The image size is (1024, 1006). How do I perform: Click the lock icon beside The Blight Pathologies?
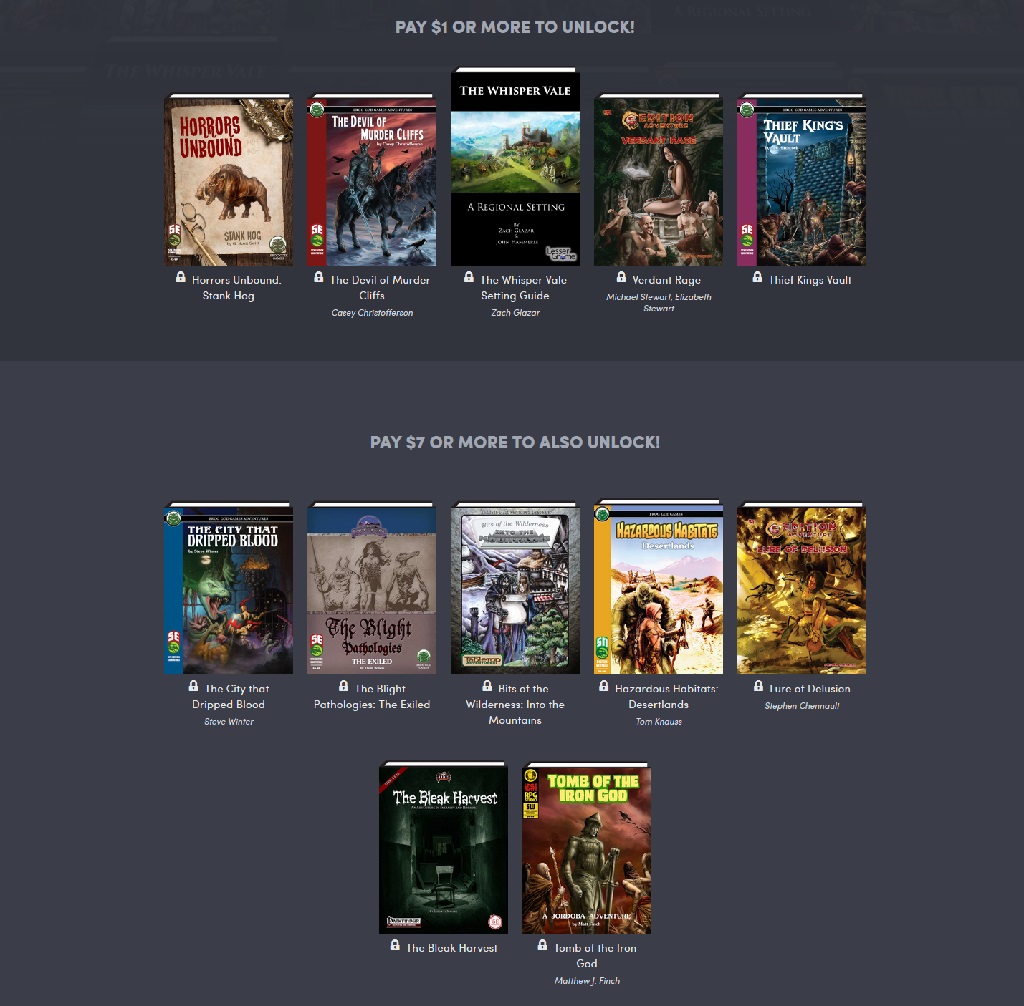[x=344, y=686]
